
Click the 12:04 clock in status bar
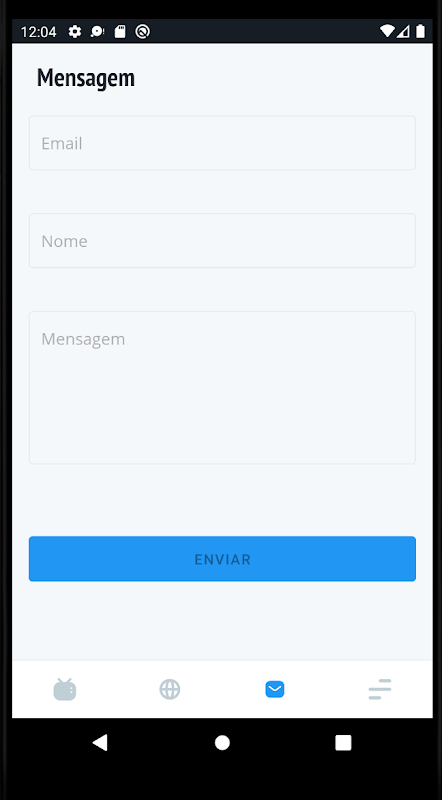point(38,32)
